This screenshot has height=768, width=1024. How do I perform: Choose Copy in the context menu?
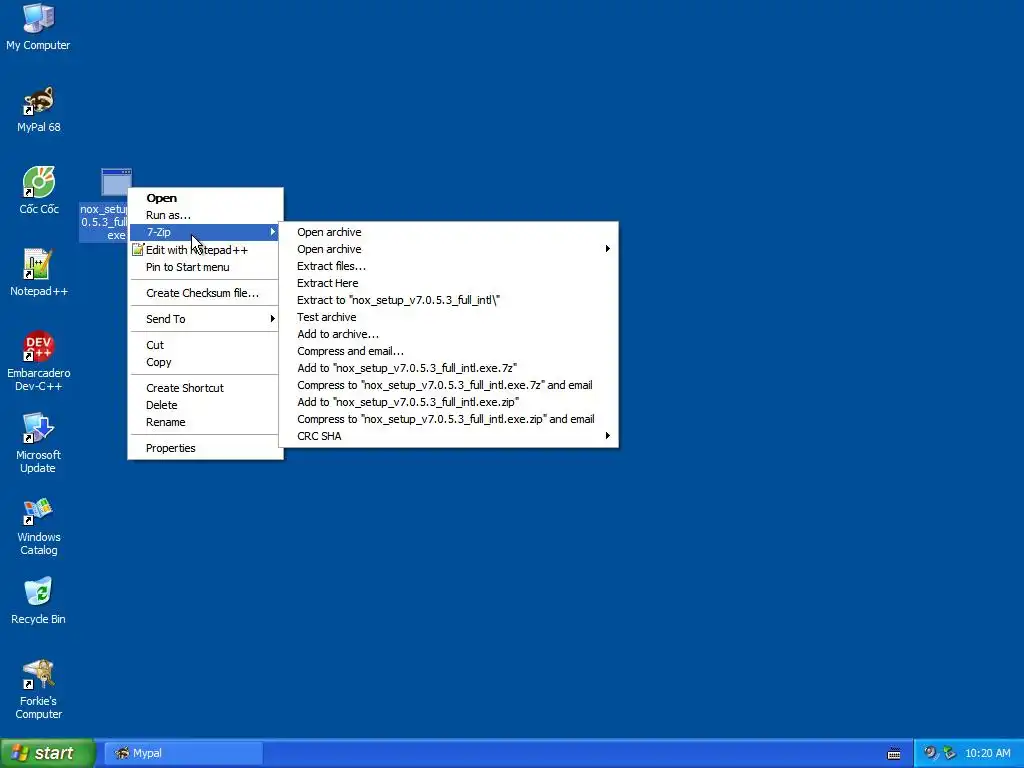click(205, 362)
